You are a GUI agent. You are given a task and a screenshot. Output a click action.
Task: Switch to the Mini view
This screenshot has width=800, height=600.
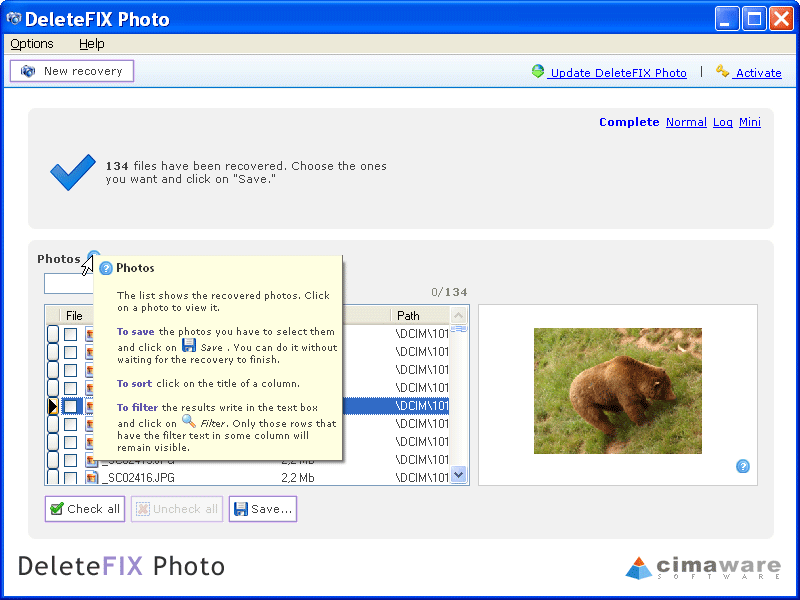point(749,122)
